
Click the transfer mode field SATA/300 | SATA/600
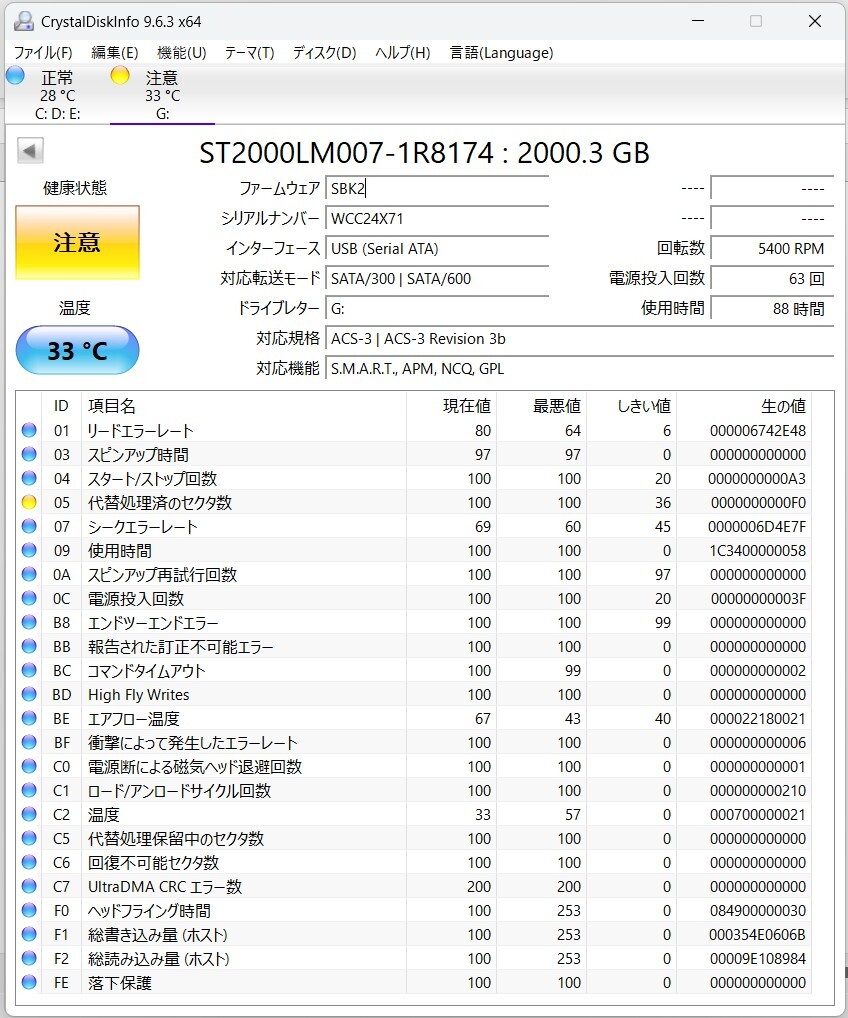click(437, 279)
